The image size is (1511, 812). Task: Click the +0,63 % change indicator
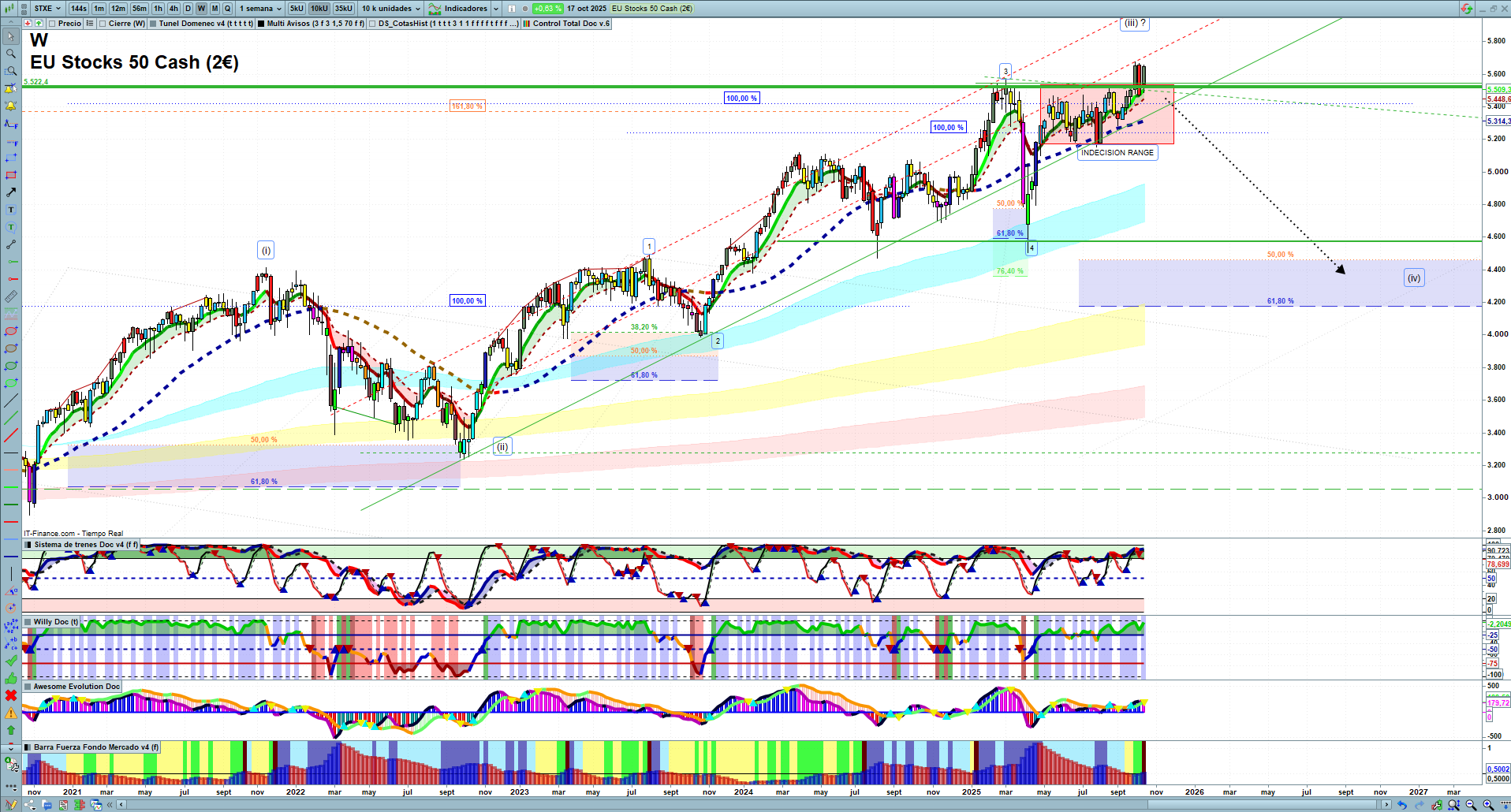pos(547,9)
